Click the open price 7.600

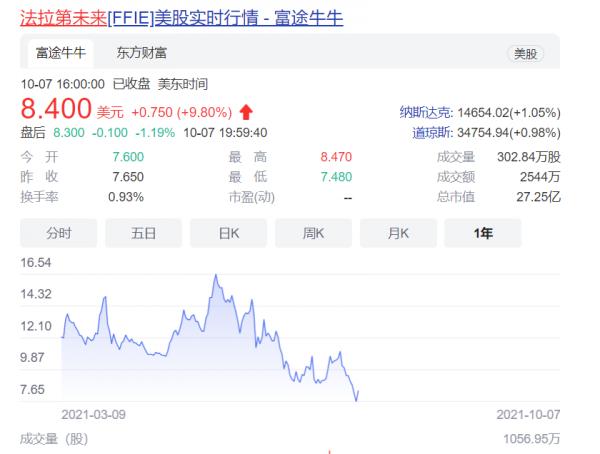pos(128,157)
